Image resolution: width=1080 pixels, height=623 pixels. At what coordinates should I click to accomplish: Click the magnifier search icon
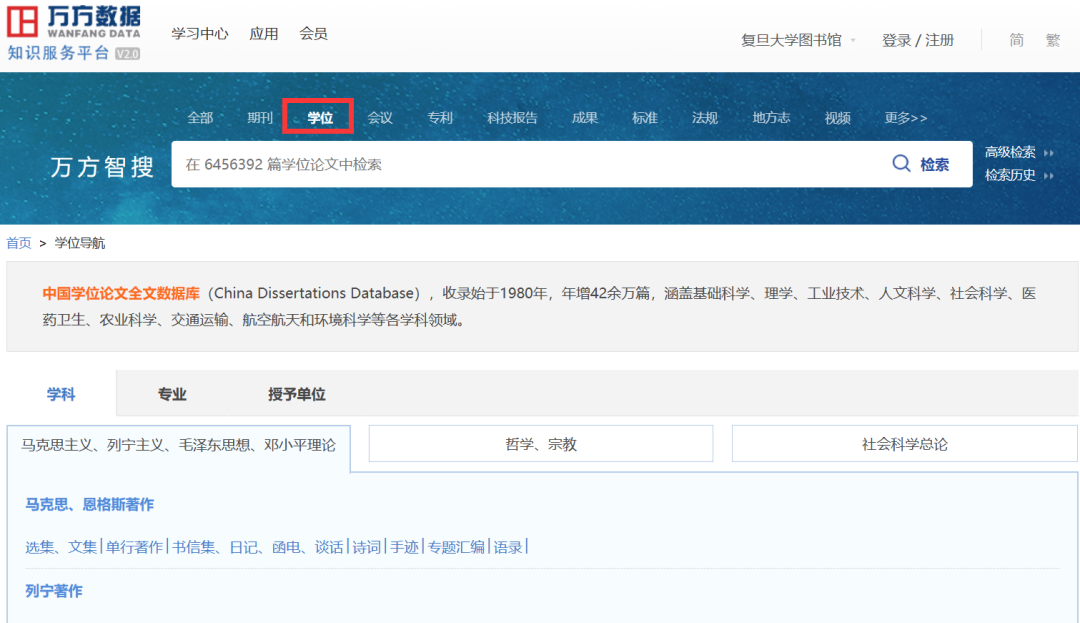tap(901, 163)
